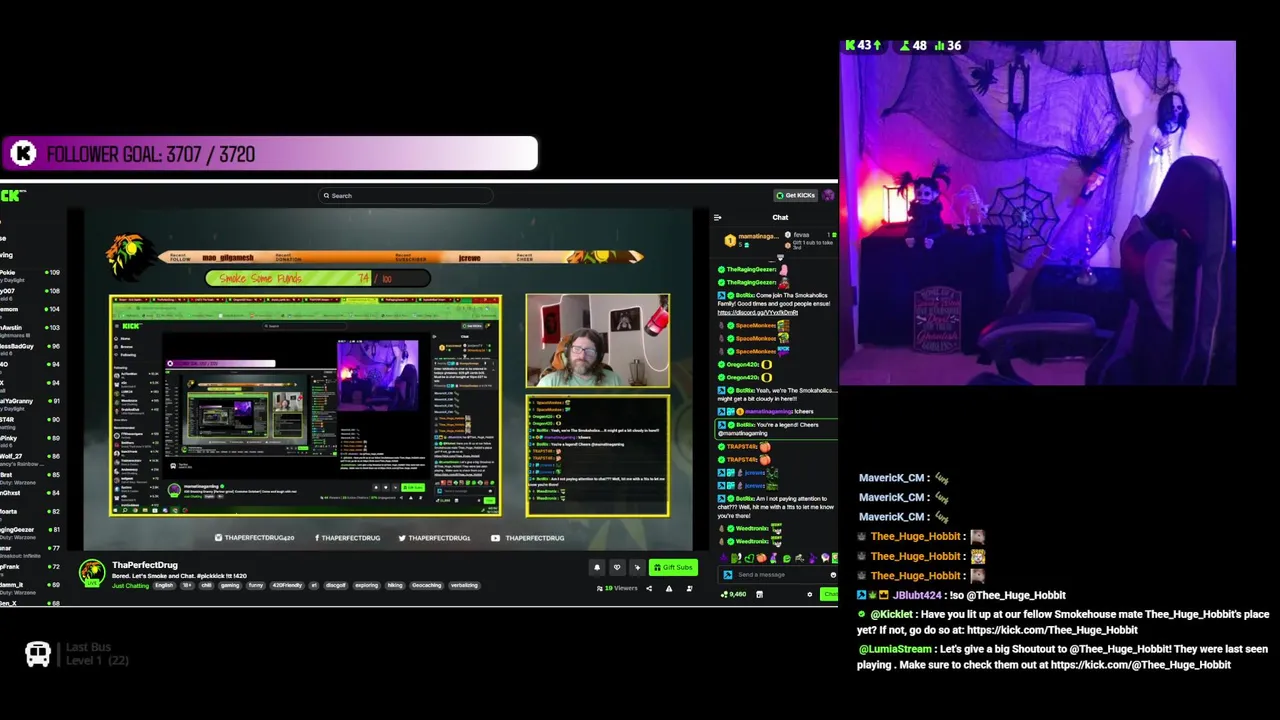Collapse the Chat panel arrow icon
1280x720 pixels.
click(x=717, y=217)
